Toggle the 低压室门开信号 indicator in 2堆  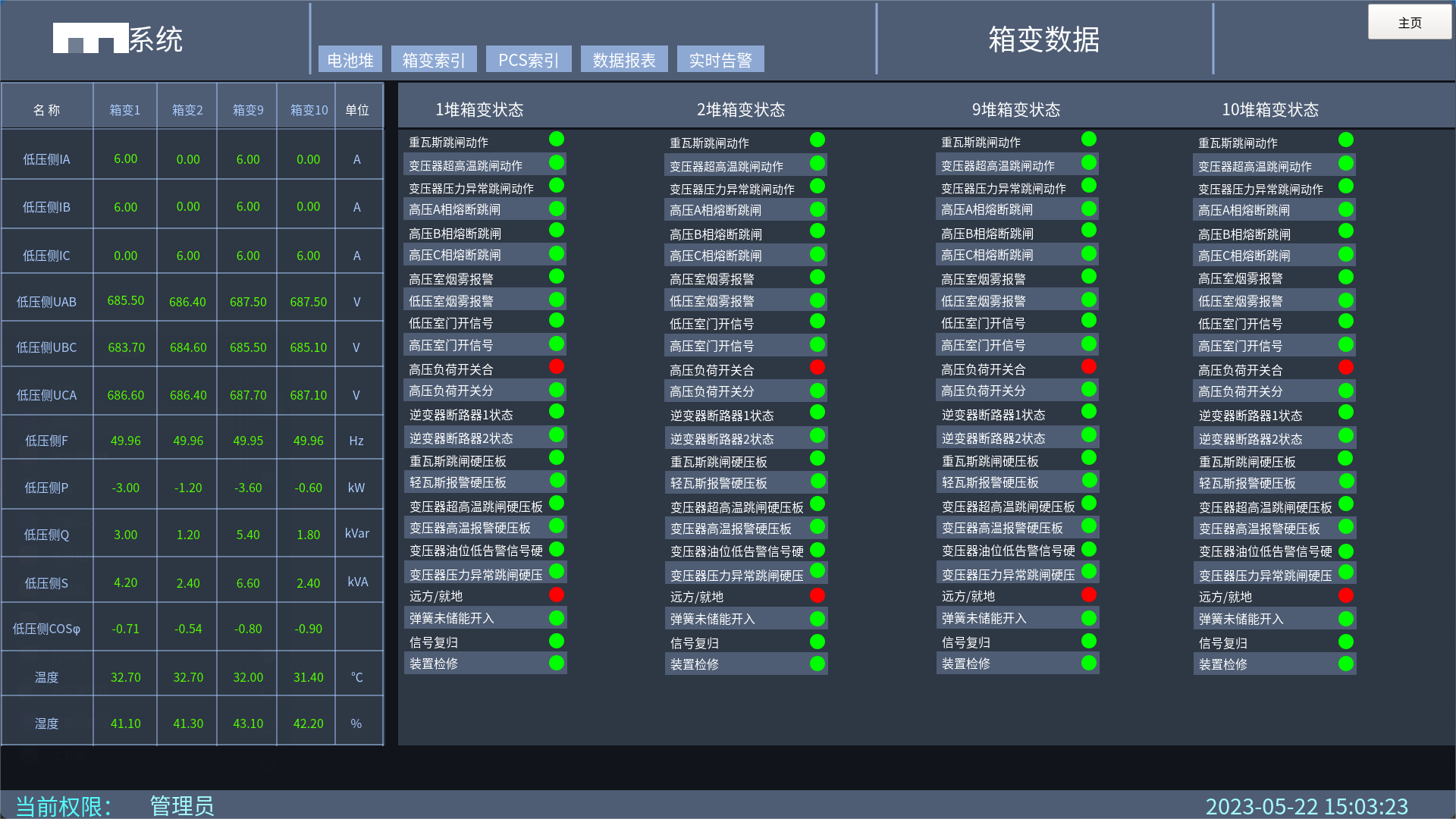817,322
